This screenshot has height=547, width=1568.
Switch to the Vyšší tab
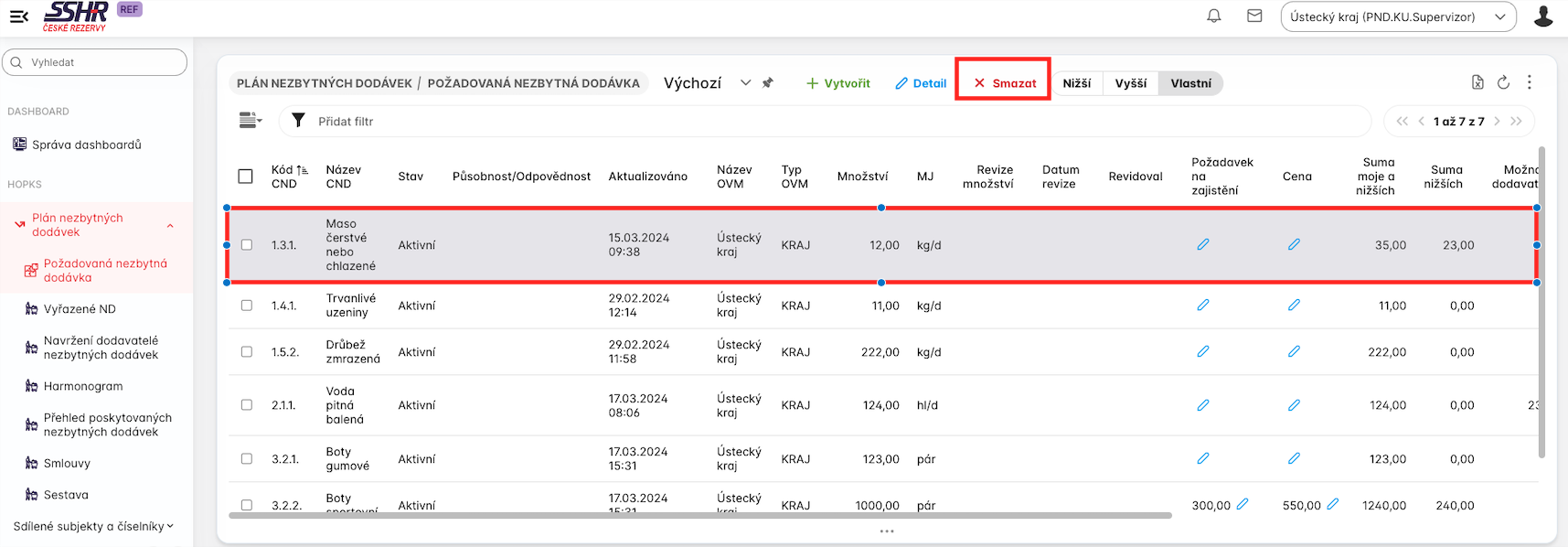tap(1130, 83)
